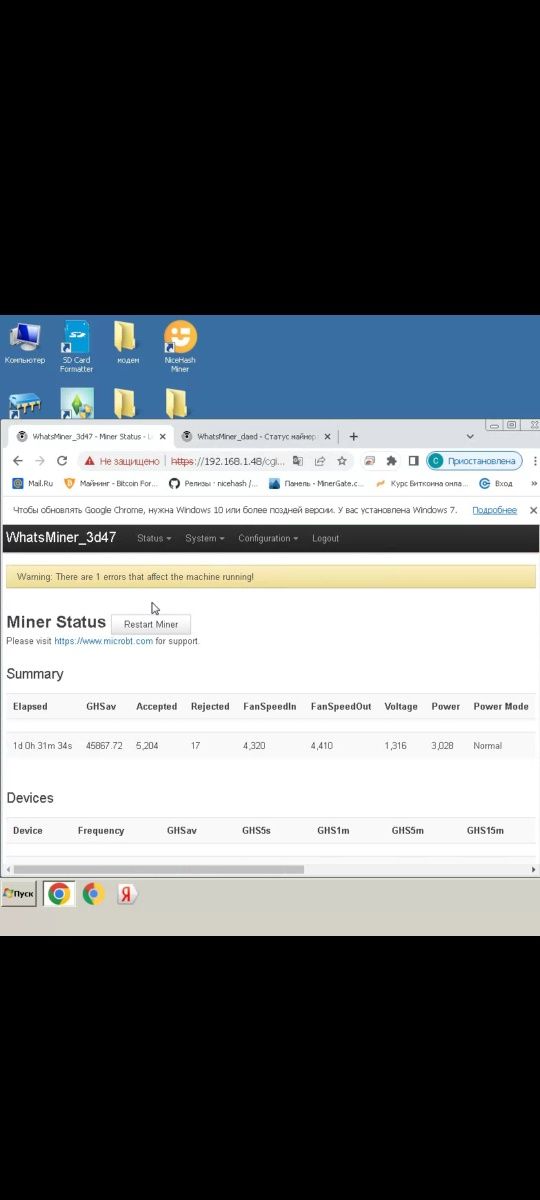Click the share page icon

(320, 461)
